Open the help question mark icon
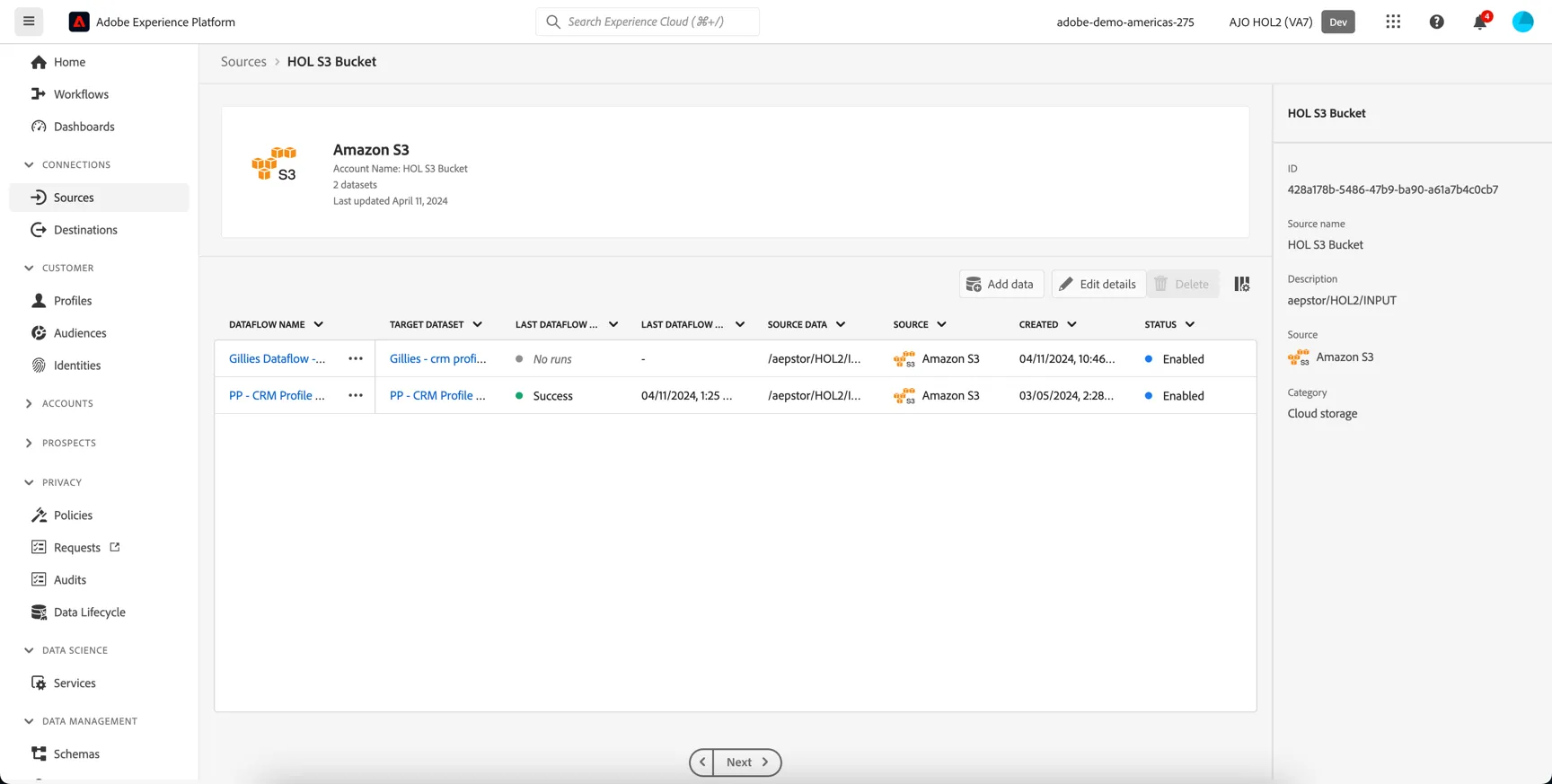Viewport: 1552px width, 784px height. tap(1437, 22)
